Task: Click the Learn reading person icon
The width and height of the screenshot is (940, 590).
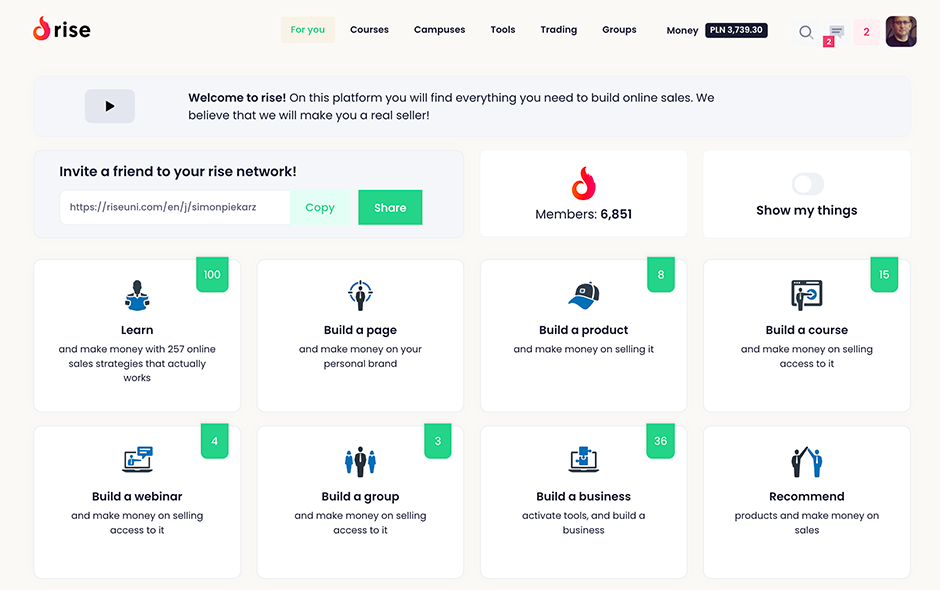Action: [x=137, y=295]
